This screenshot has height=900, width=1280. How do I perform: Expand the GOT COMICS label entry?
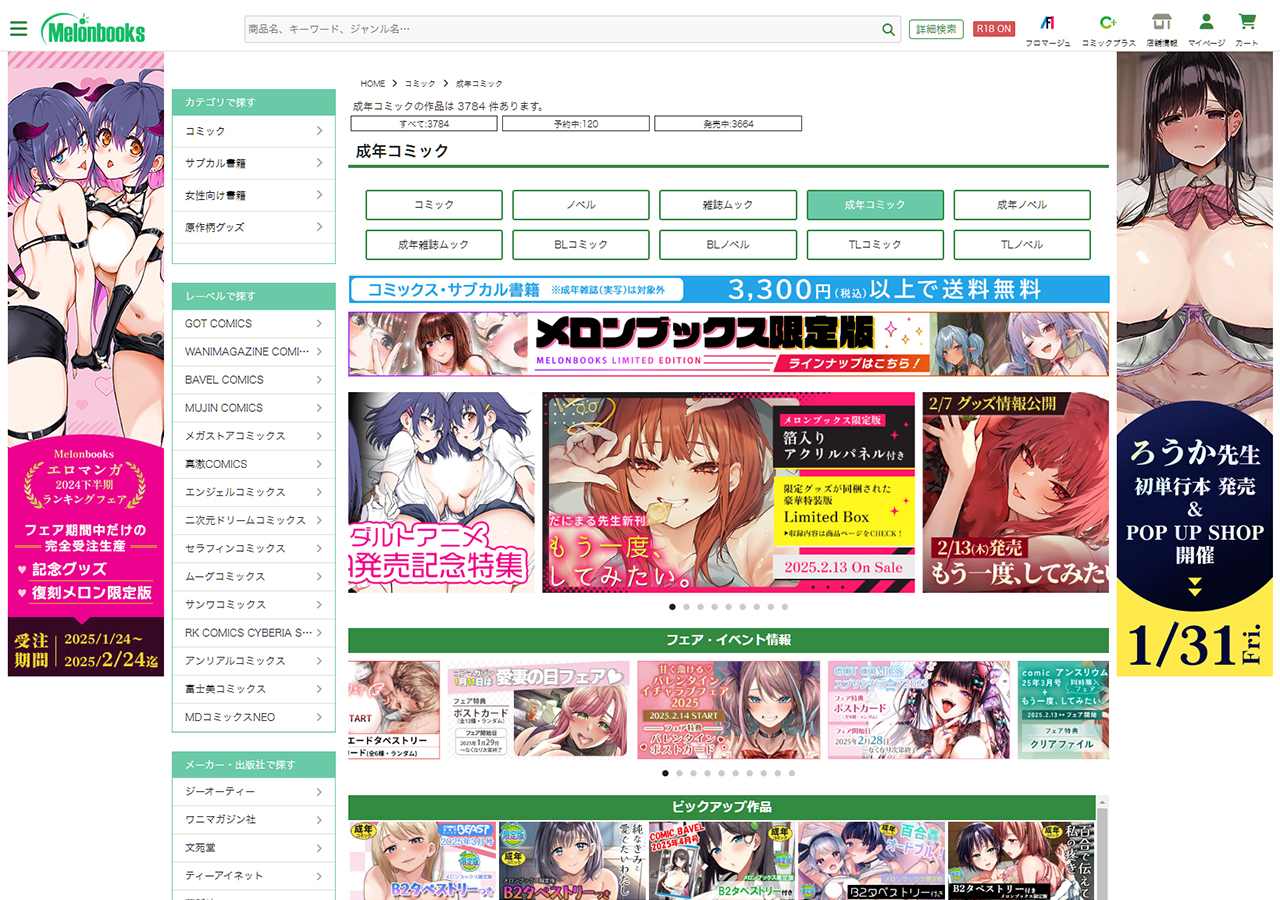[x=253, y=324]
